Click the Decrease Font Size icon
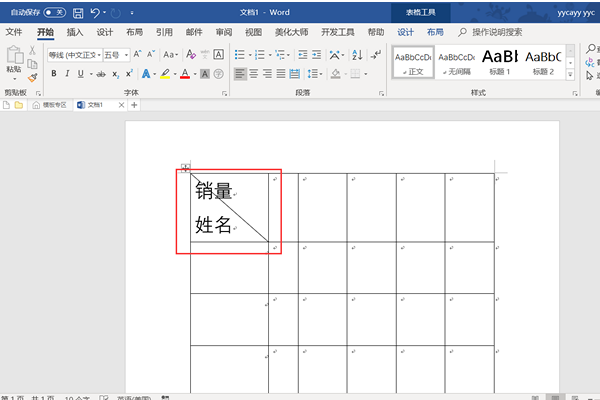This screenshot has width=600, height=400. click(x=151, y=54)
